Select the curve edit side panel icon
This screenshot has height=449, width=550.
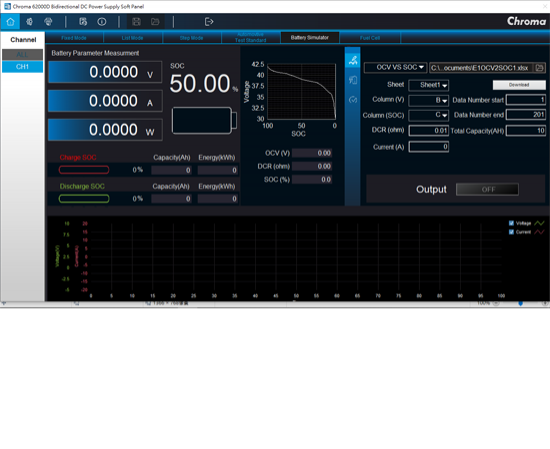353,60
